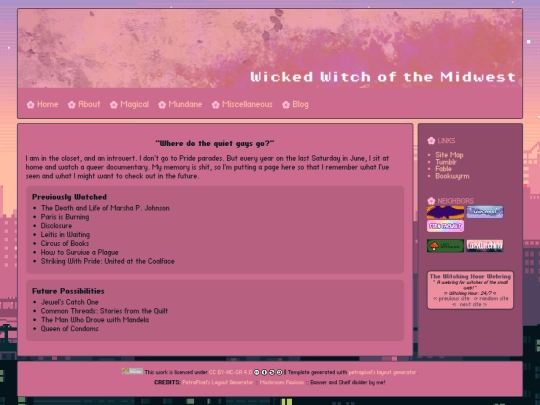Viewport: 540px width, 405px height.
Task: Click the banner header image
Action: click(270, 48)
